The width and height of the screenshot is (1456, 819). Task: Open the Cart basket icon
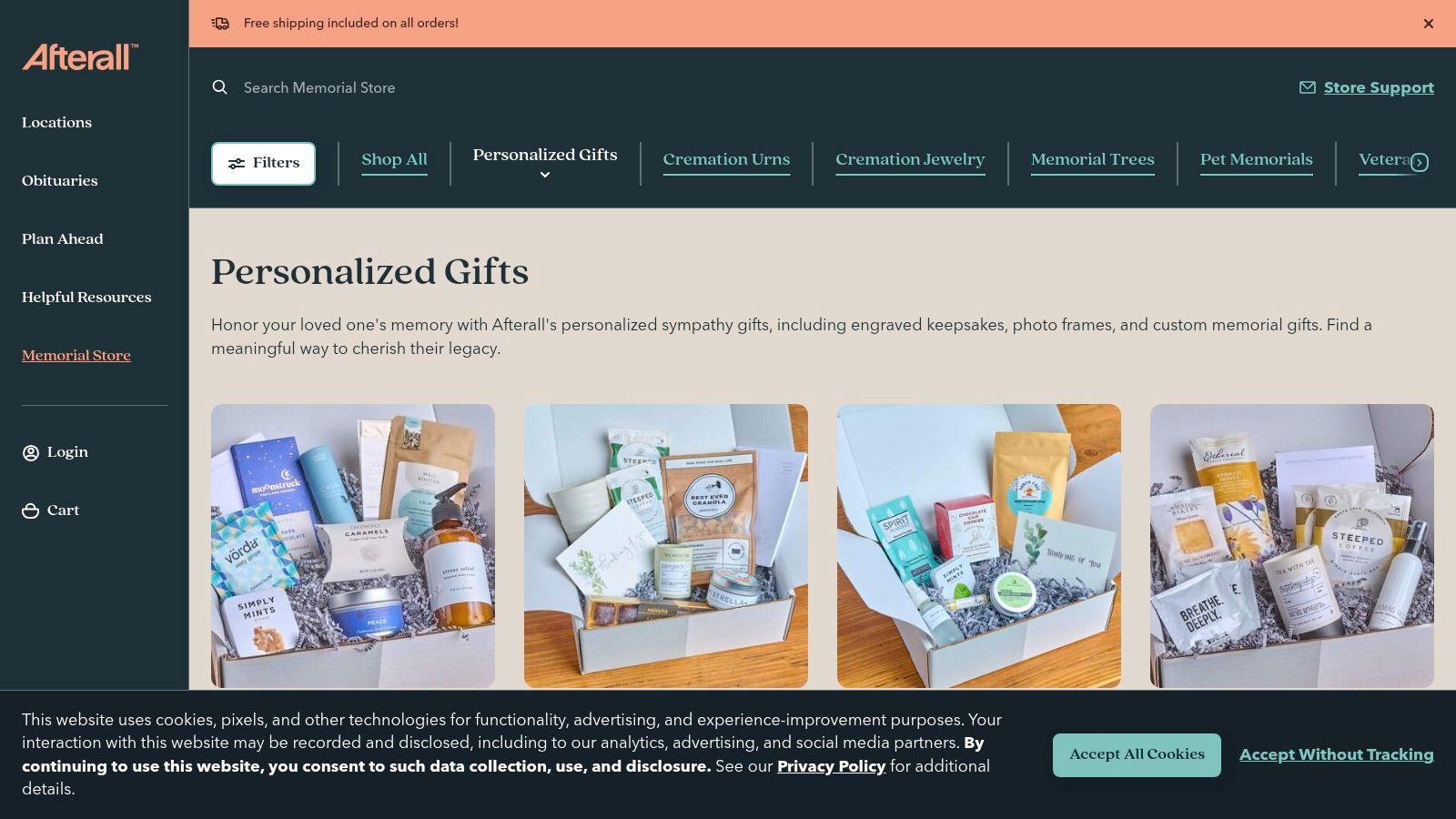coord(31,511)
